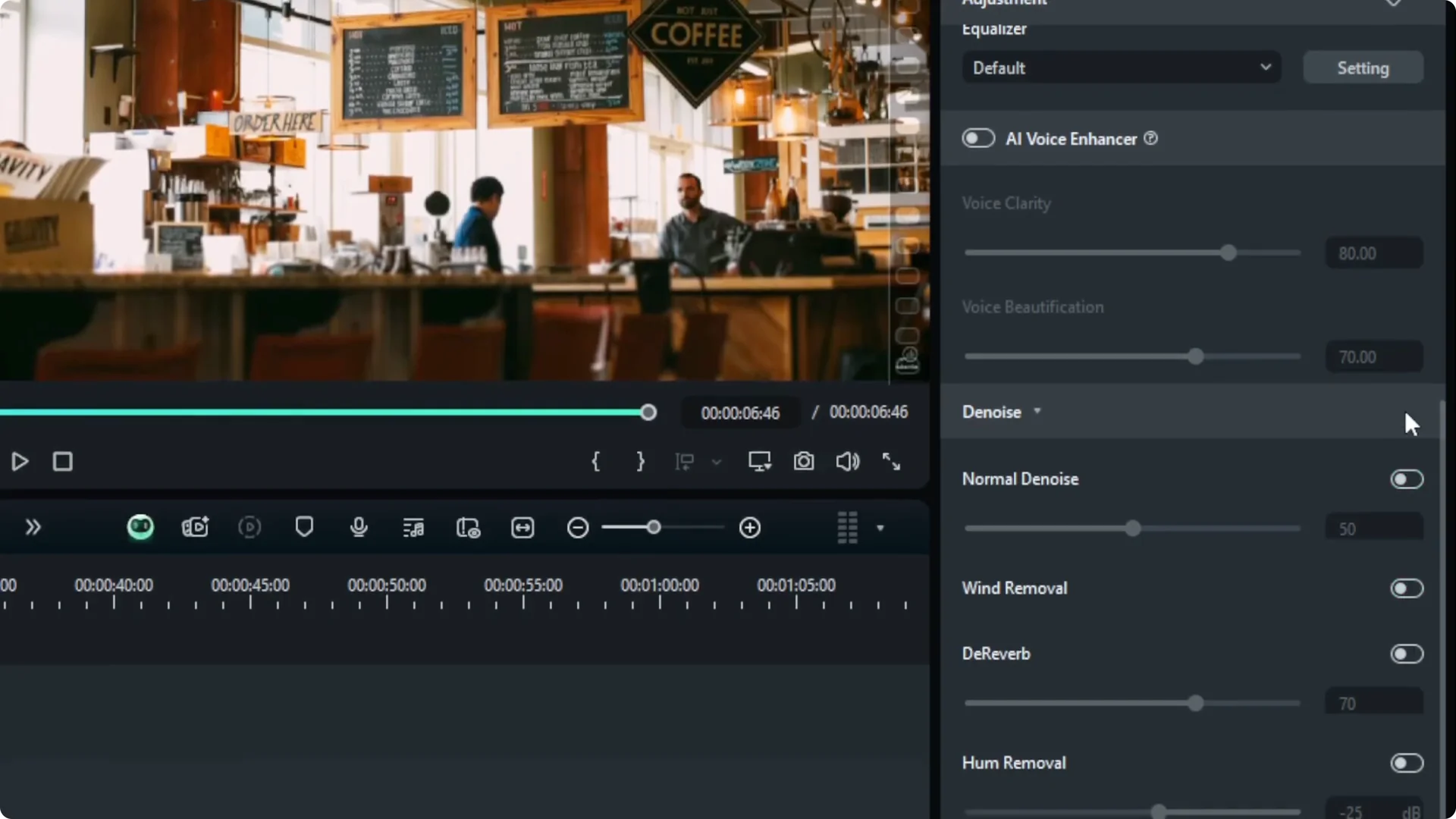Click the Mark In brace icon
1456x819 pixels.
coord(597,461)
